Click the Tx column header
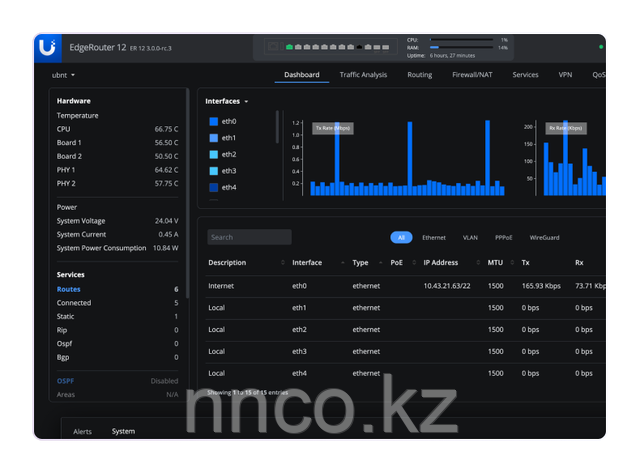This screenshot has width=640, height=473. point(525,262)
